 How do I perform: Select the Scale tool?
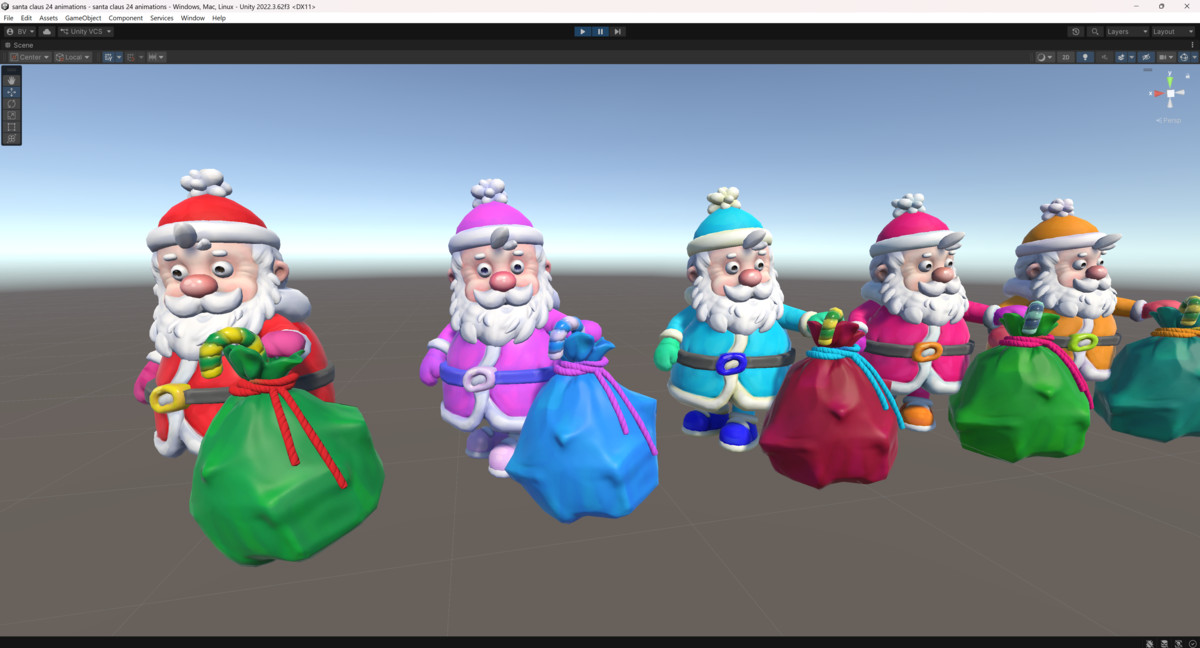click(11, 115)
